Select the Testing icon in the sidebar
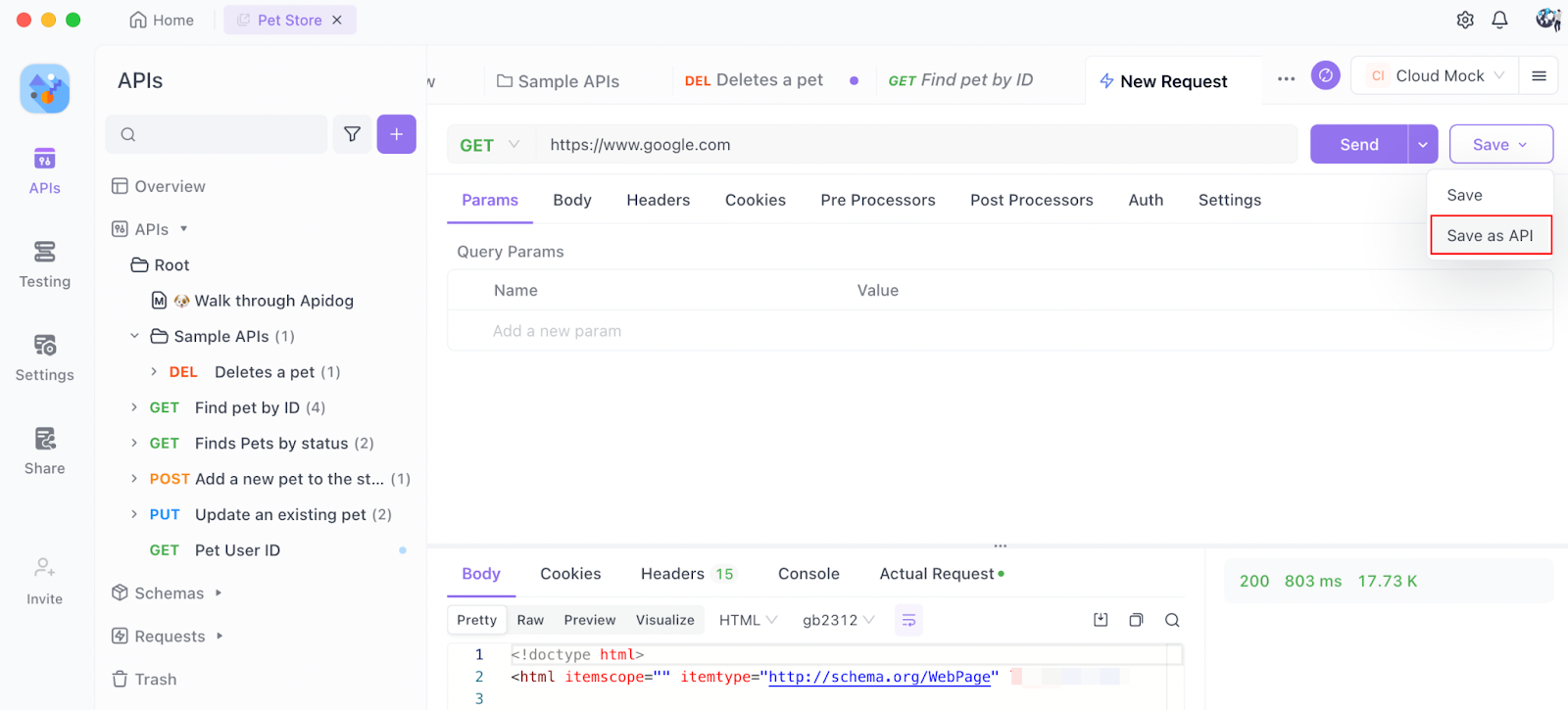This screenshot has width=1568, height=710. point(43,260)
